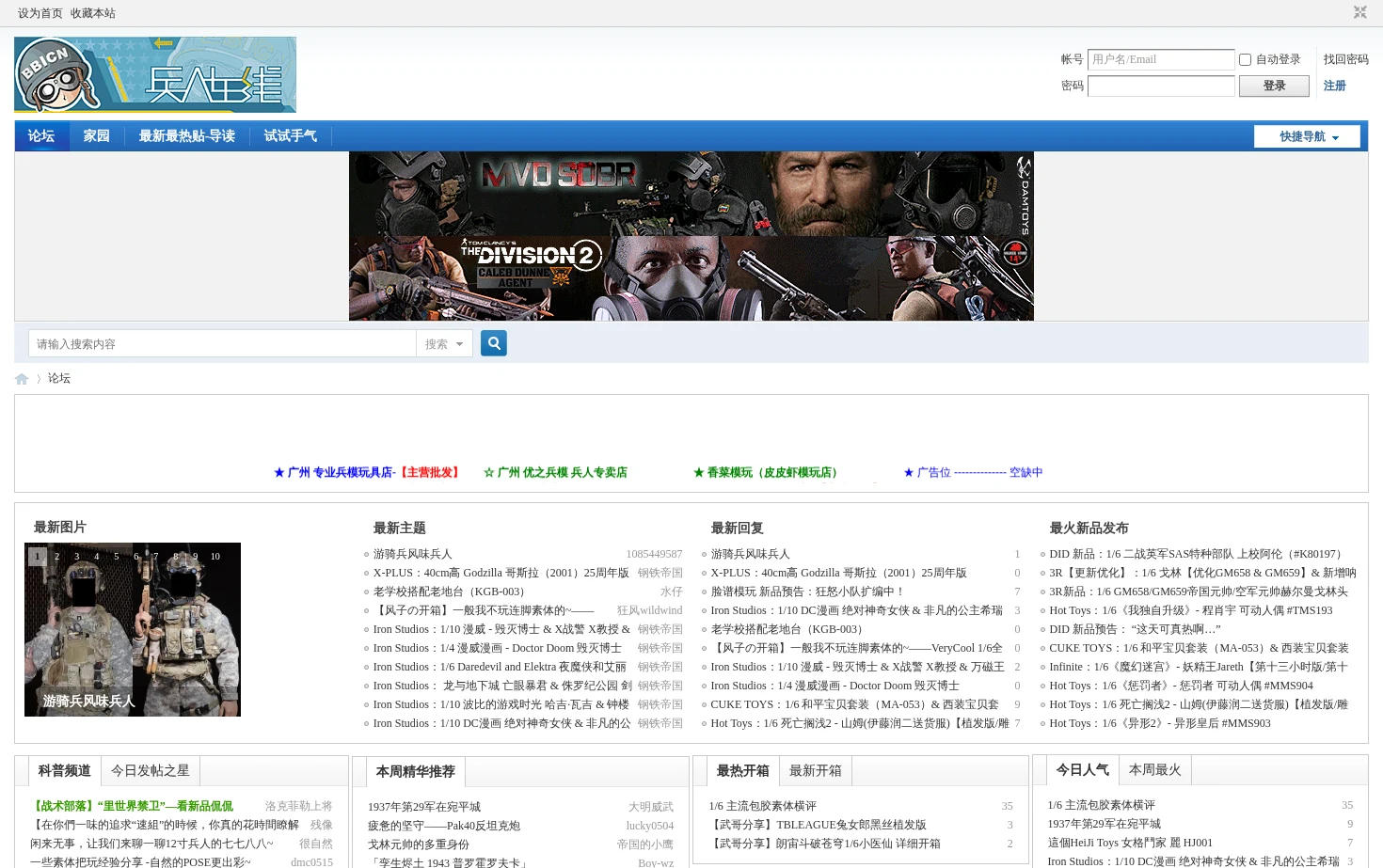Open 最新最热贴-导读 in the navigation
The width and height of the screenshot is (1383, 868).
pyautogui.click(x=187, y=136)
